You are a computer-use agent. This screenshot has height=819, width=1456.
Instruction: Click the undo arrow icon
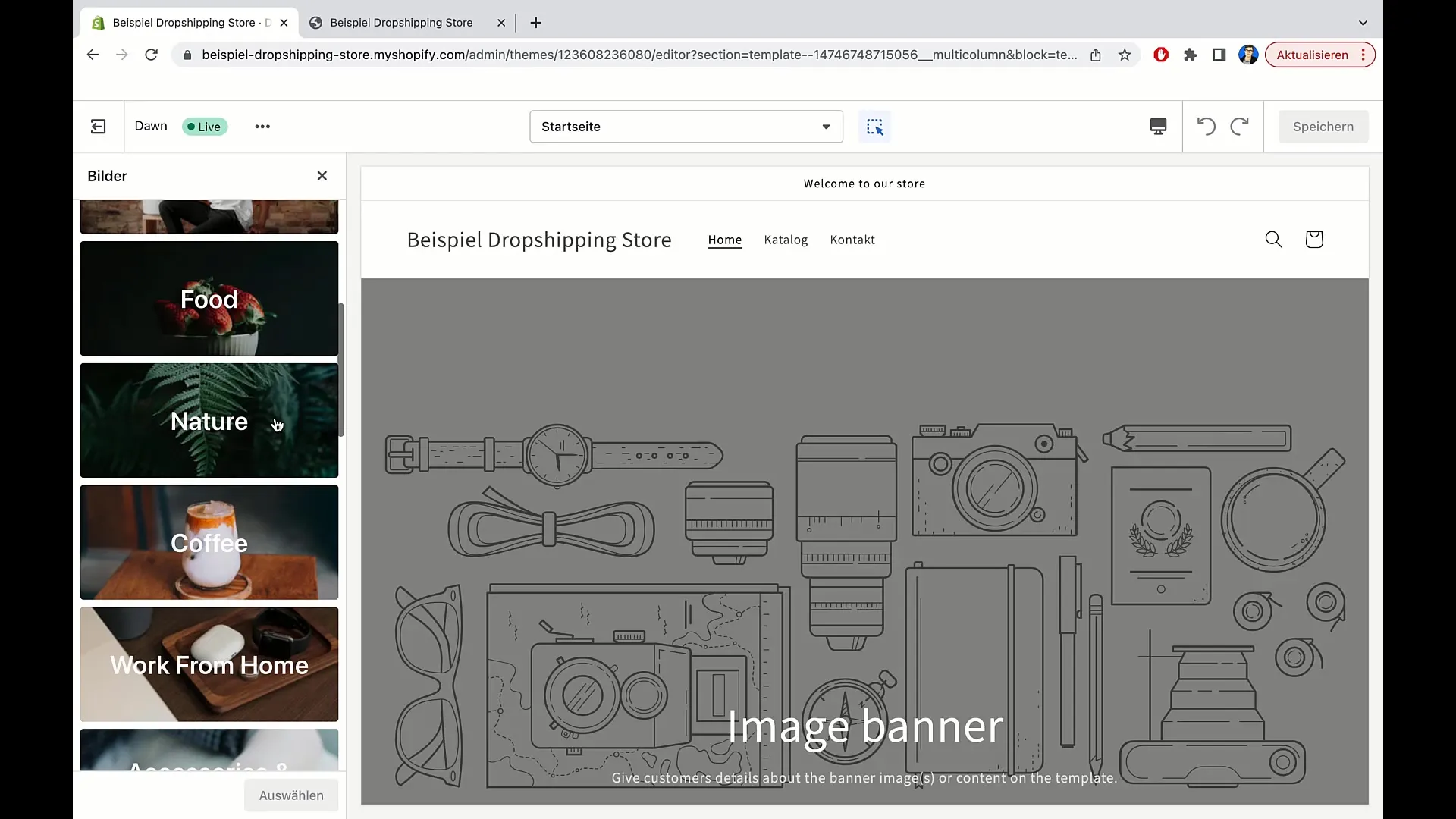point(1206,126)
